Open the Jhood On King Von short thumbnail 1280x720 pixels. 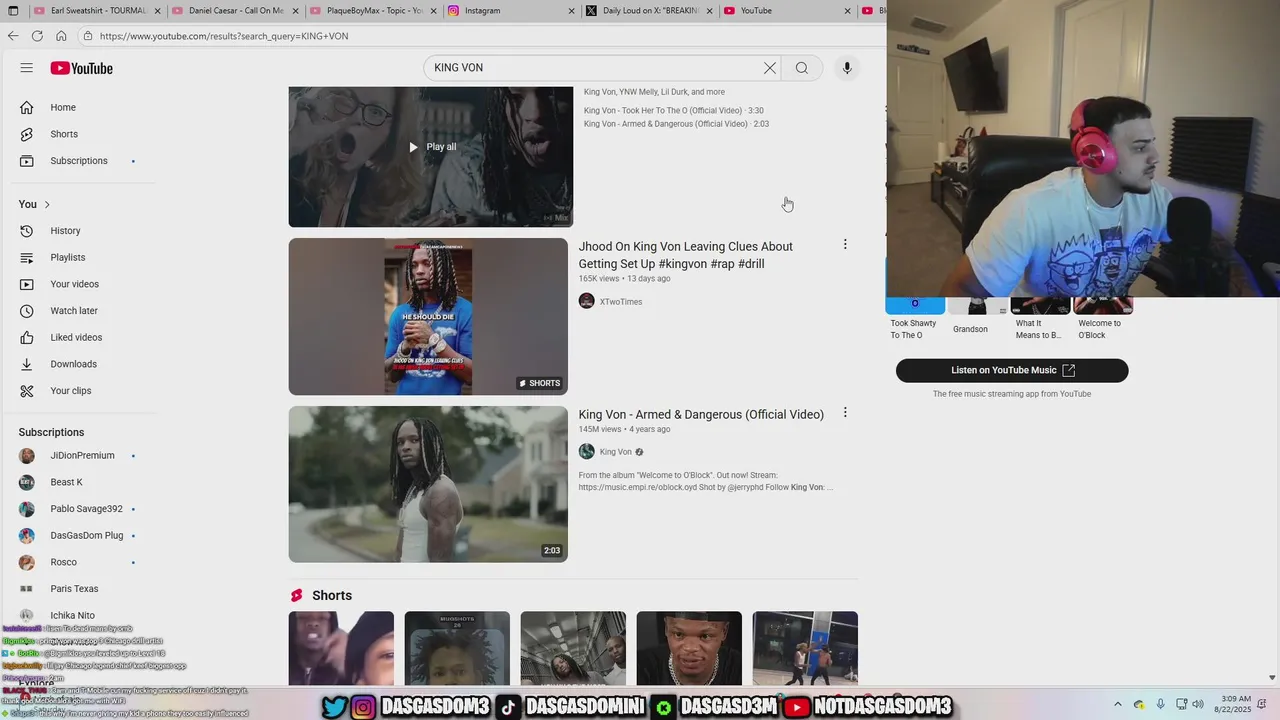pyautogui.click(x=428, y=316)
